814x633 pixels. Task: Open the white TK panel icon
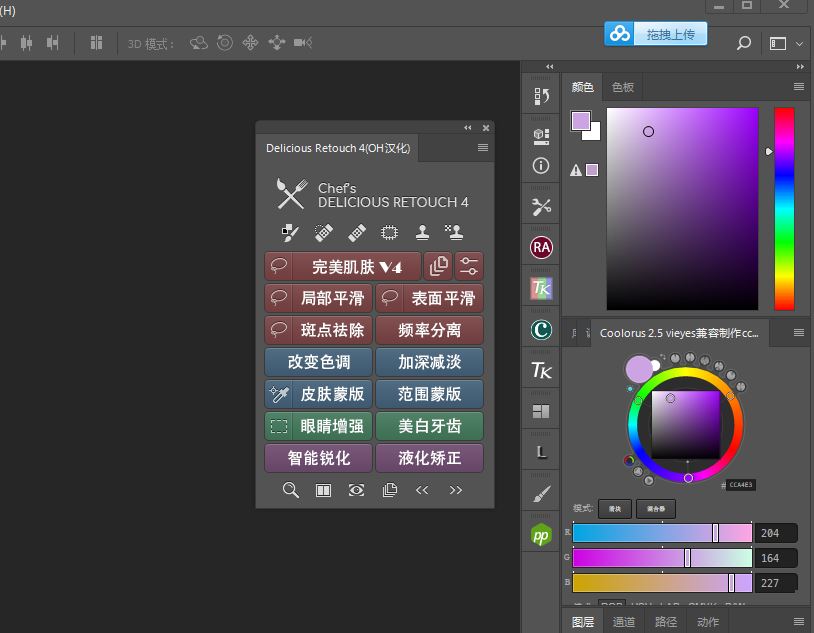pyautogui.click(x=541, y=370)
